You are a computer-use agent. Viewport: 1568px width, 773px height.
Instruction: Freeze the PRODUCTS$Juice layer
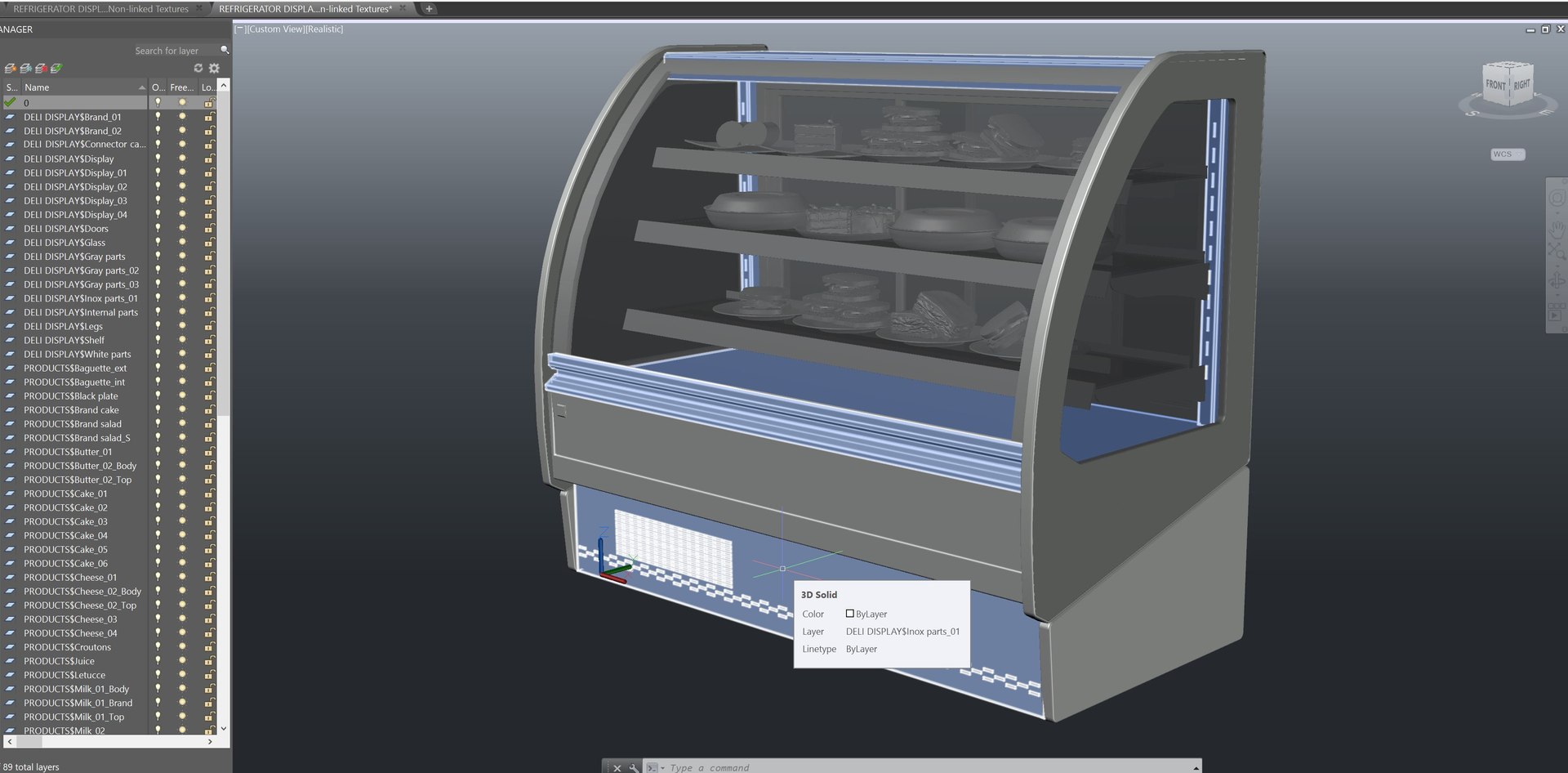(x=182, y=661)
